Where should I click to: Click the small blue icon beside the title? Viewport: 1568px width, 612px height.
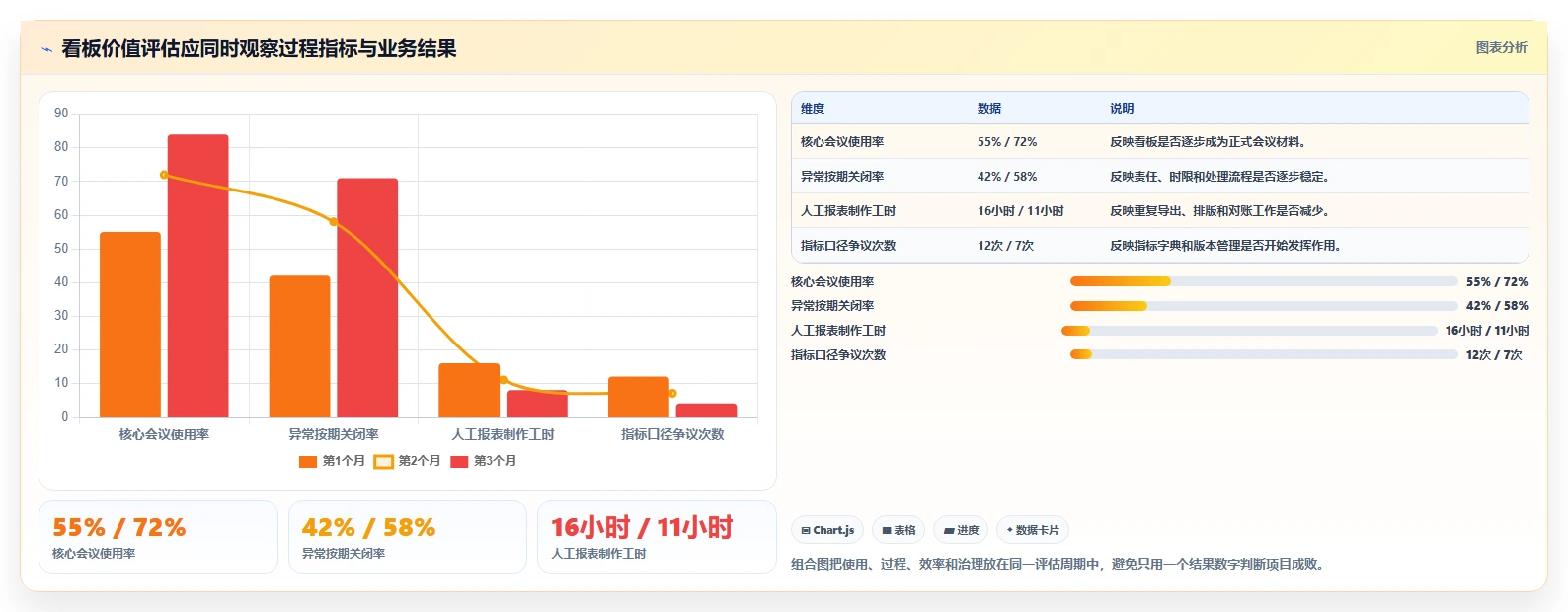(46, 49)
